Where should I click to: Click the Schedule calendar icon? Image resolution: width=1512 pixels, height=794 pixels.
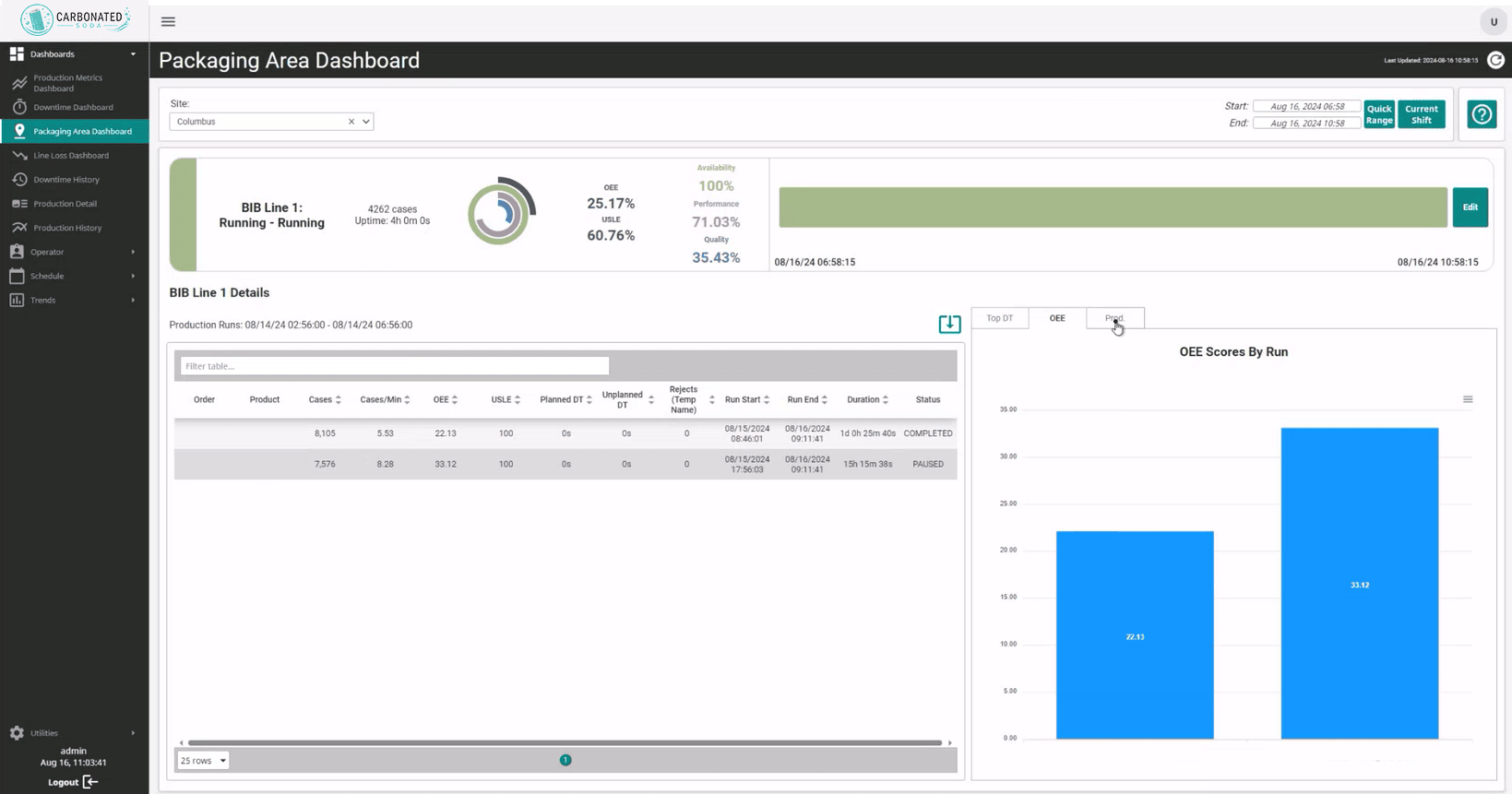coord(17,276)
